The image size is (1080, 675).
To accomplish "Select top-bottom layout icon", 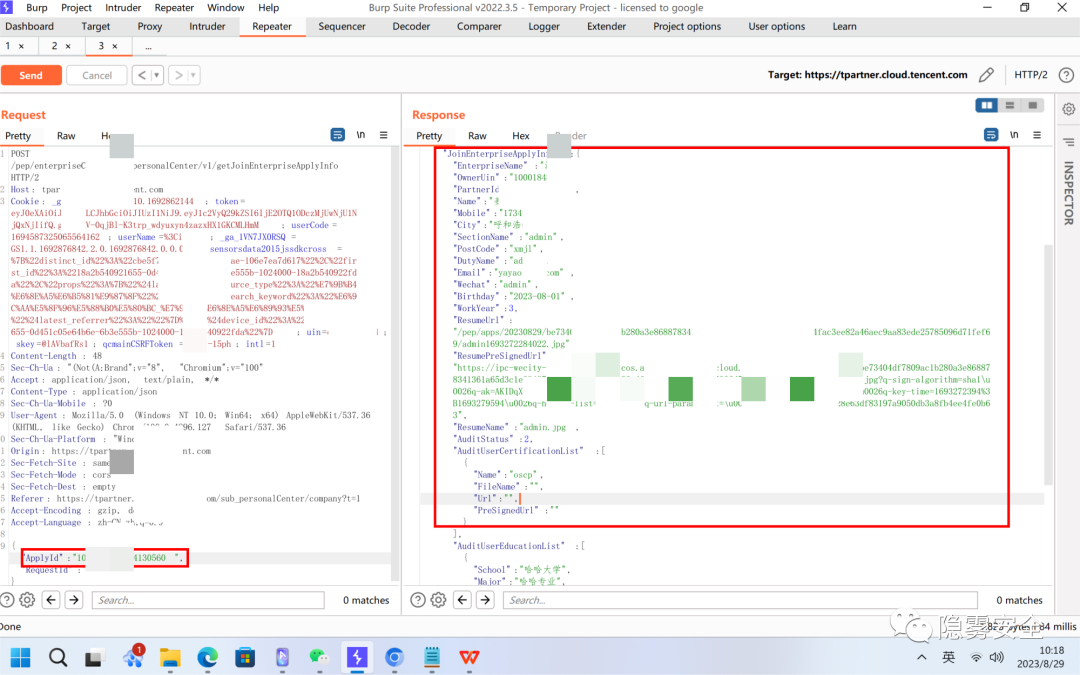I will tap(1010, 105).
